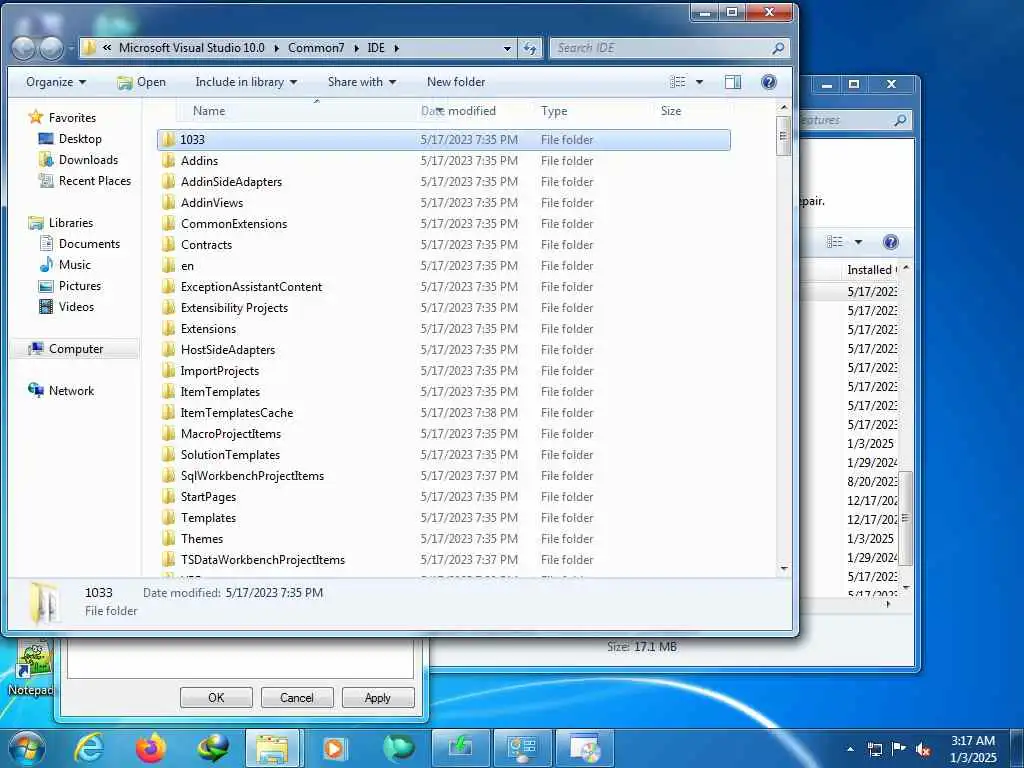Click scroll down arrow of file list
Image resolution: width=1024 pixels, height=768 pixels.
click(784, 569)
